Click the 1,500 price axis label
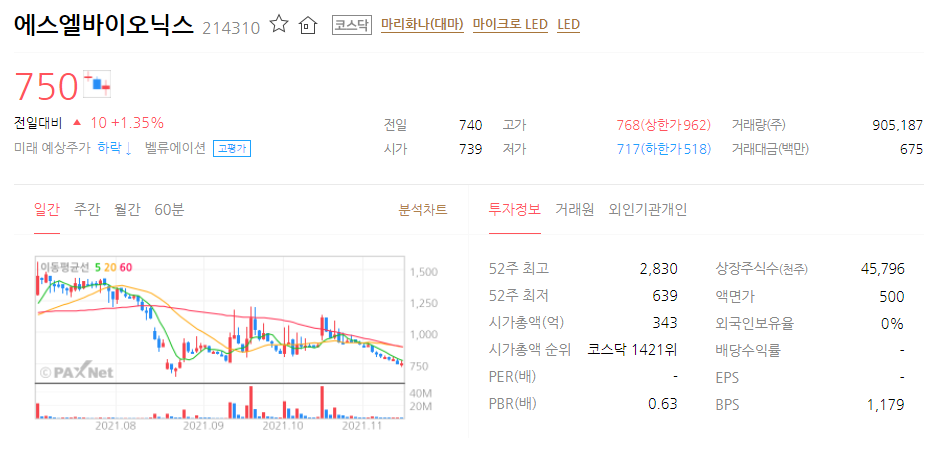This screenshot has width=936, height=452. click(424, 272)
